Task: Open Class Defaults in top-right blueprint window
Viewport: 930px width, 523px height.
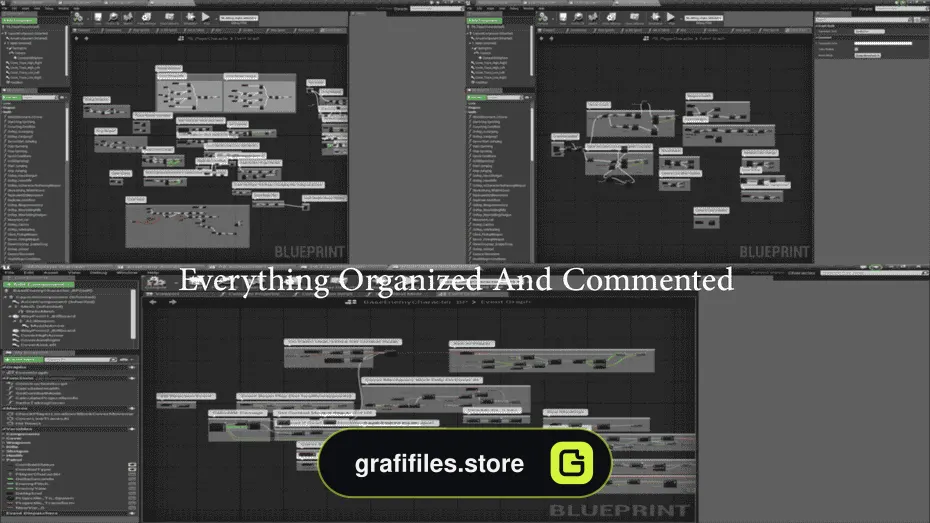Action: (x=635, y=18)
